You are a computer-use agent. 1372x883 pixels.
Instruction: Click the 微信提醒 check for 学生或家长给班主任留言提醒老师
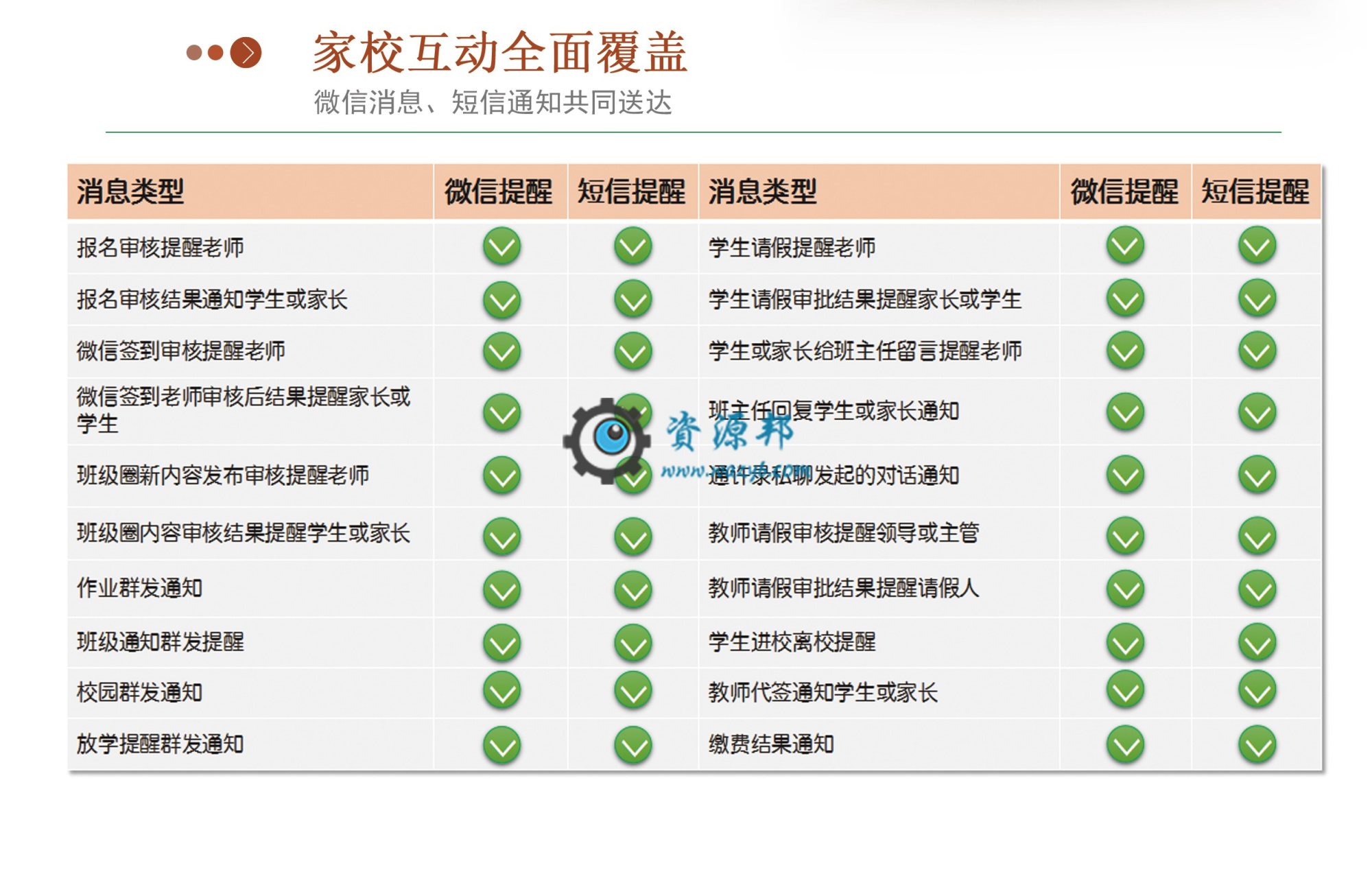[1126, 351]
